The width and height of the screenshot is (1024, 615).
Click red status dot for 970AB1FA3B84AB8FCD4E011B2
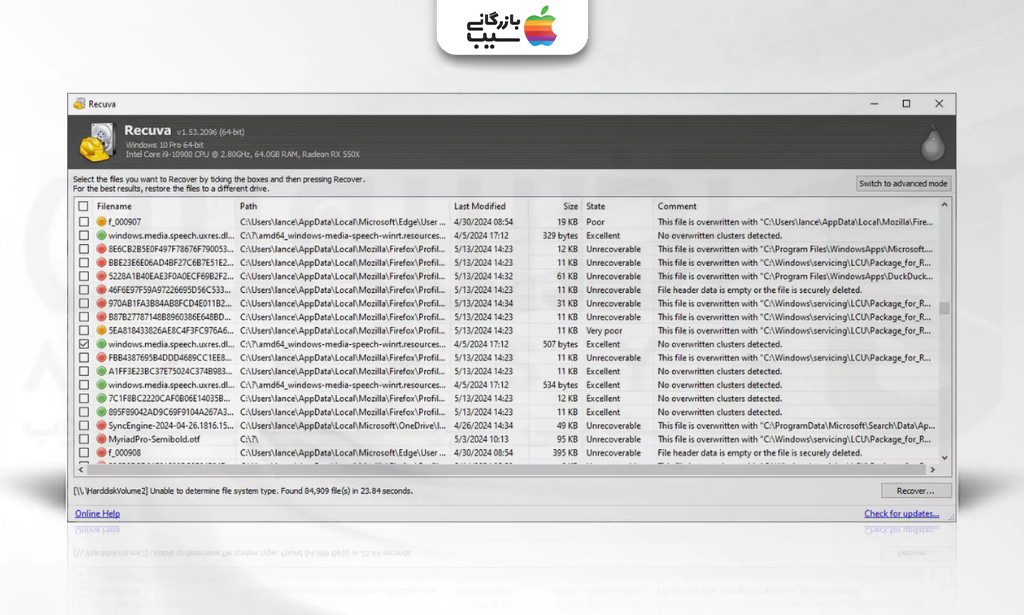click(101, 304)
